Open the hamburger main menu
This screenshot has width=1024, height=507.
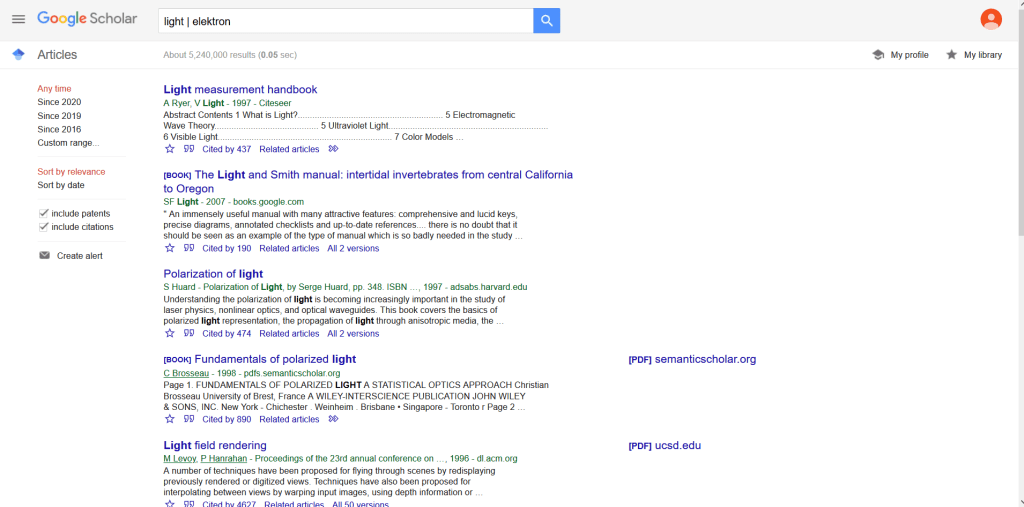tap(18, 20)
